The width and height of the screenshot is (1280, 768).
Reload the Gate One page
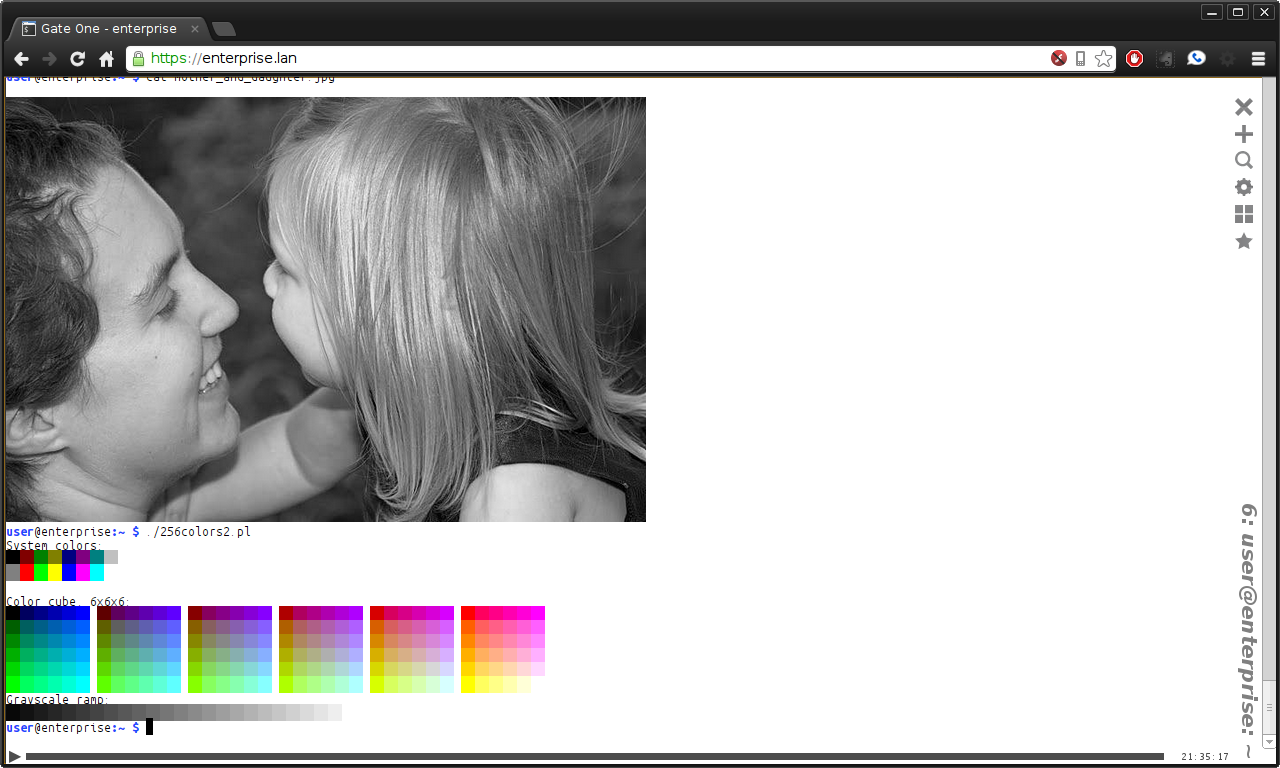click(x=77, y=58)
